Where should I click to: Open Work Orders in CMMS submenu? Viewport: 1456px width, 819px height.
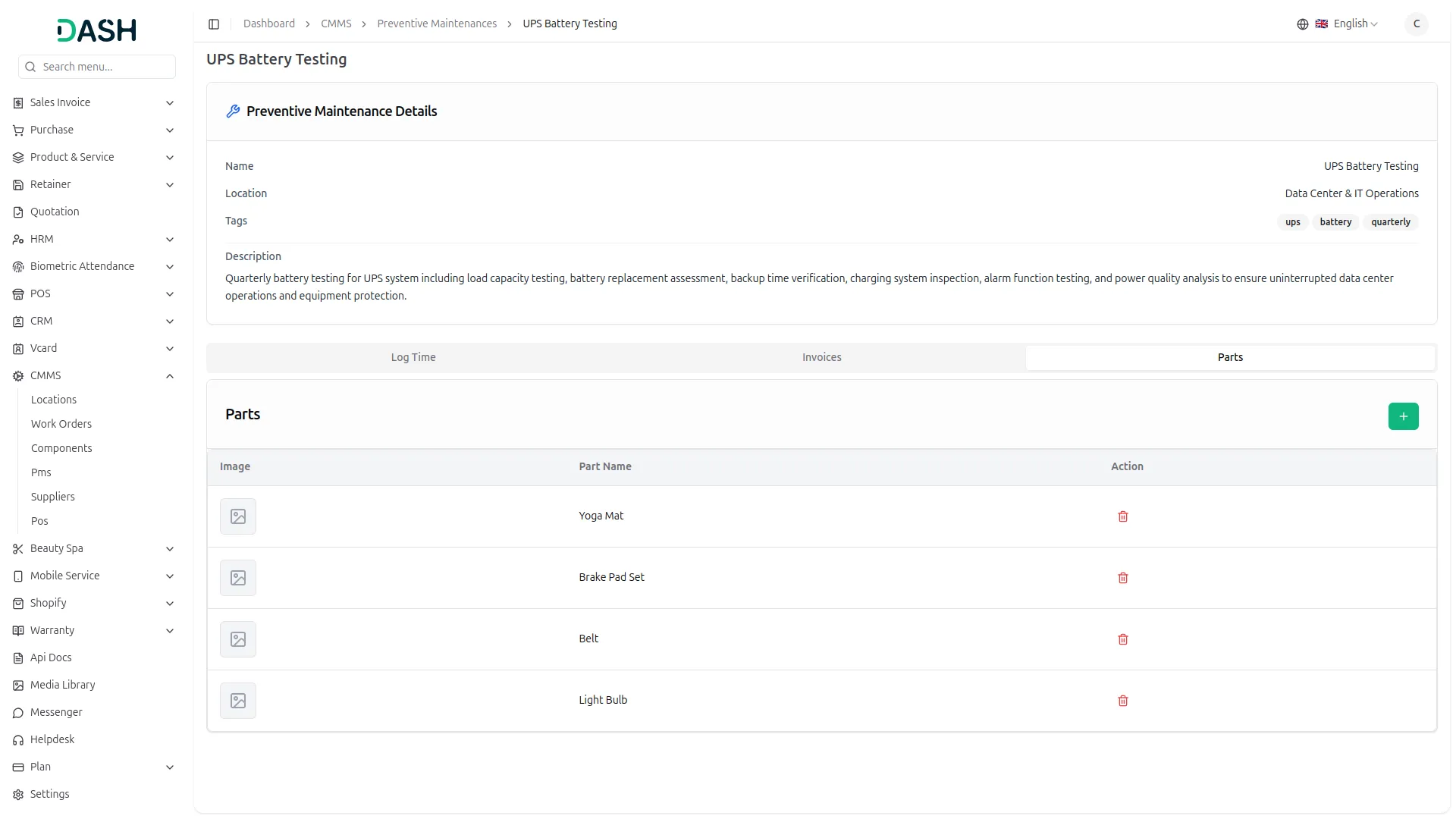click(x=61, y=424)
